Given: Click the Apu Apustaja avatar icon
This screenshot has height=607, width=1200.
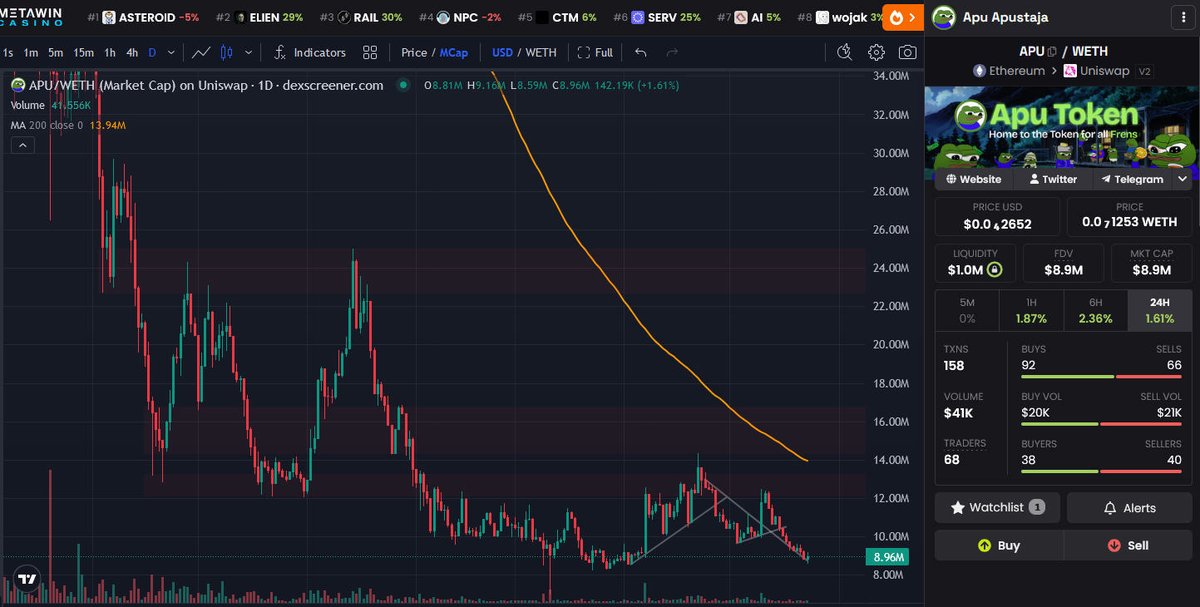Looking at the screenshot, I should point(942,17).
